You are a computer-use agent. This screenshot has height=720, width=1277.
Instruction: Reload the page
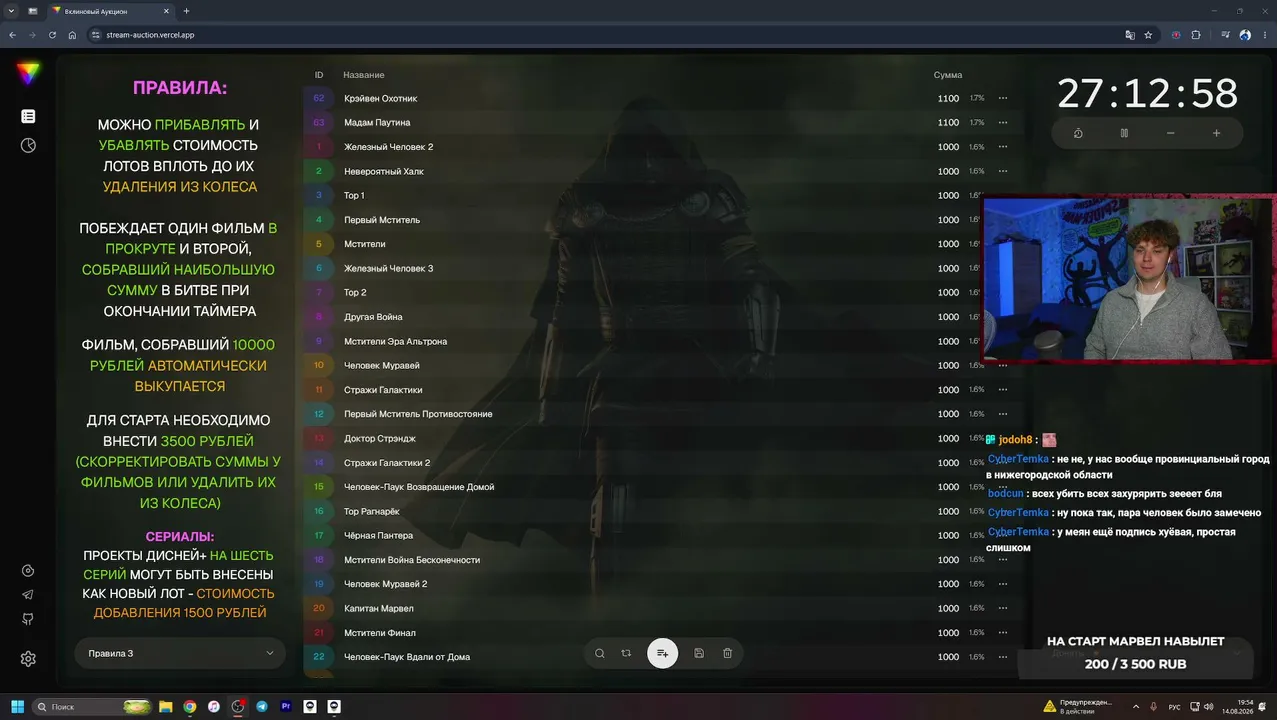point(51,35)
